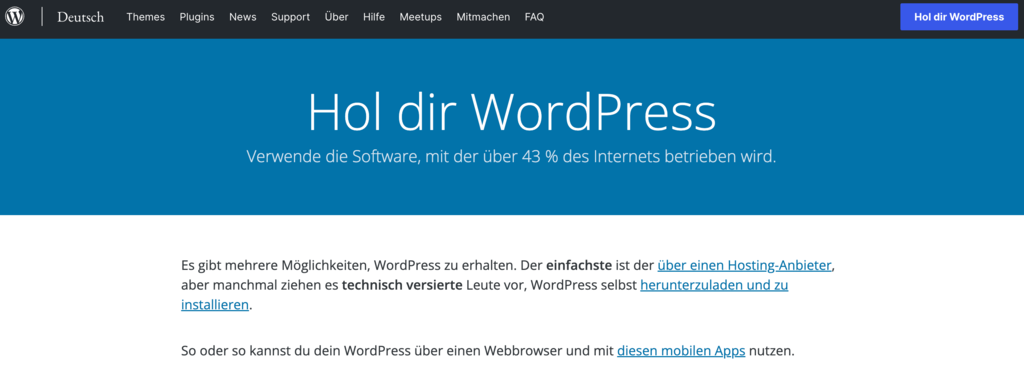This screenshot has height=374, width=1024.
Task: Go to Plugins in the navigation
Action: 197,18
